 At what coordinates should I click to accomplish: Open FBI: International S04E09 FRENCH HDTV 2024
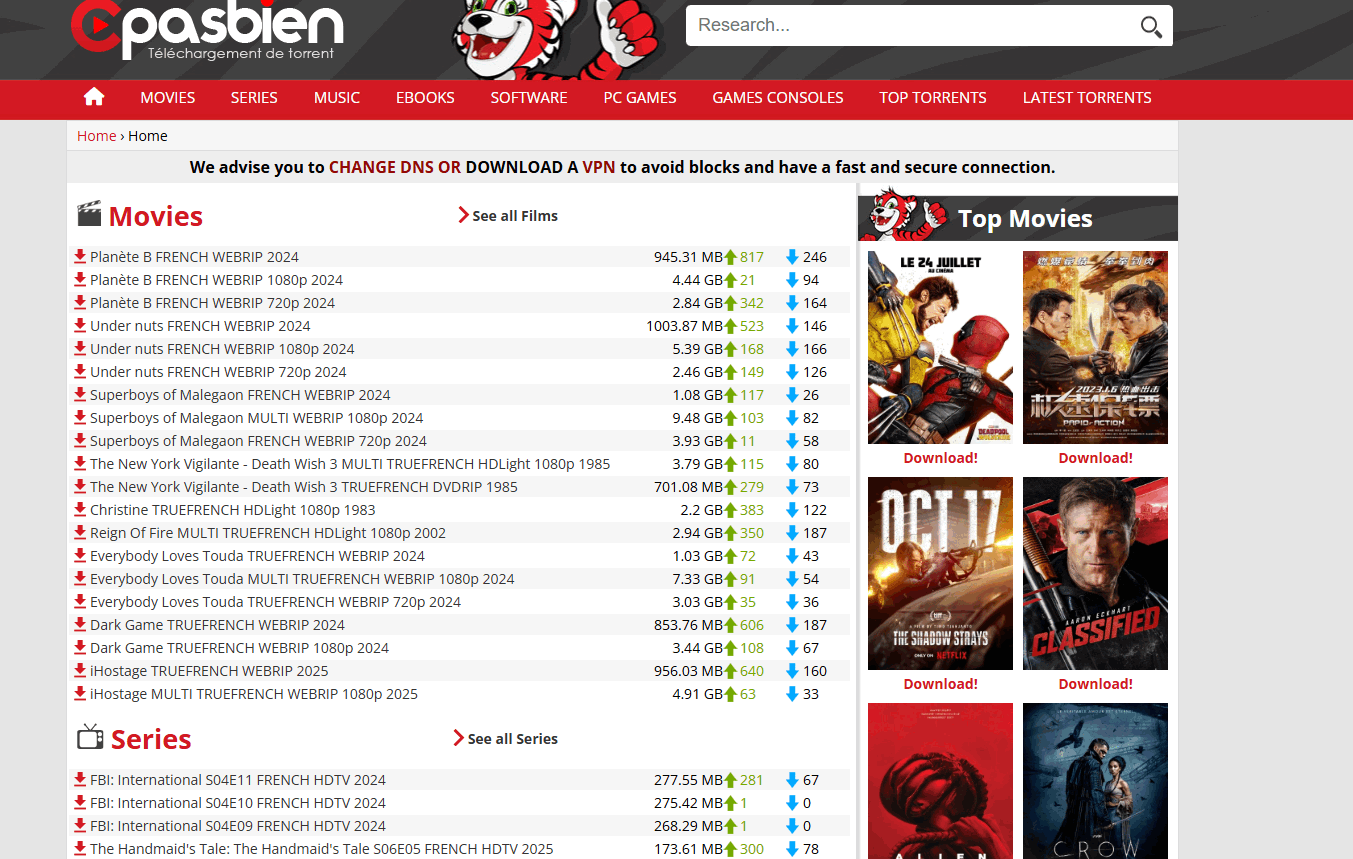point(238,826)
